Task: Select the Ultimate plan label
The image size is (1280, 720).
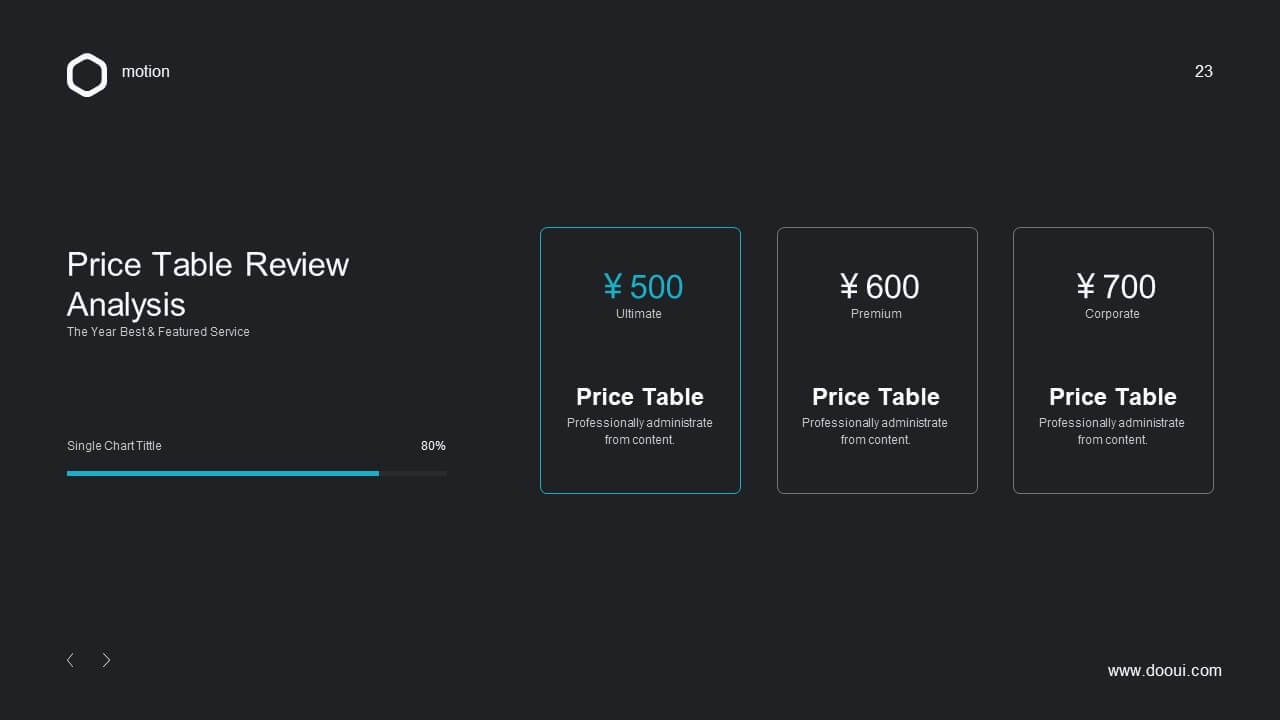Action: coord(639,314)
